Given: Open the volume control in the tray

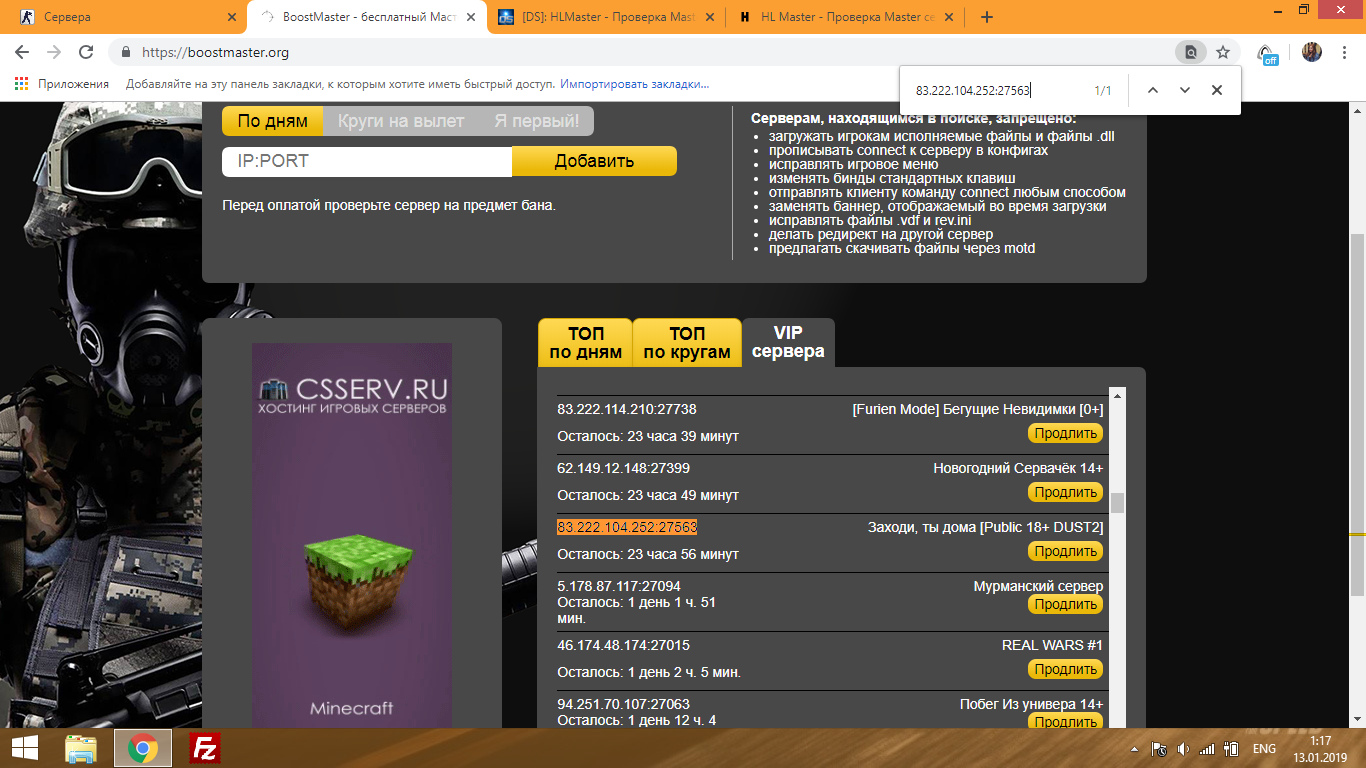Looking at the screenshot, I should point(1183,749).
